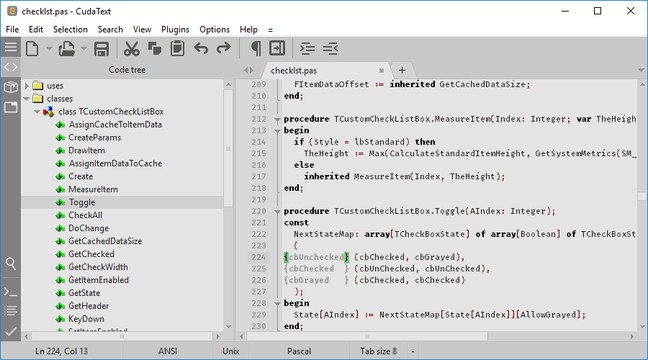
Task: Open the File menu
Action: [x=12, y=29]
